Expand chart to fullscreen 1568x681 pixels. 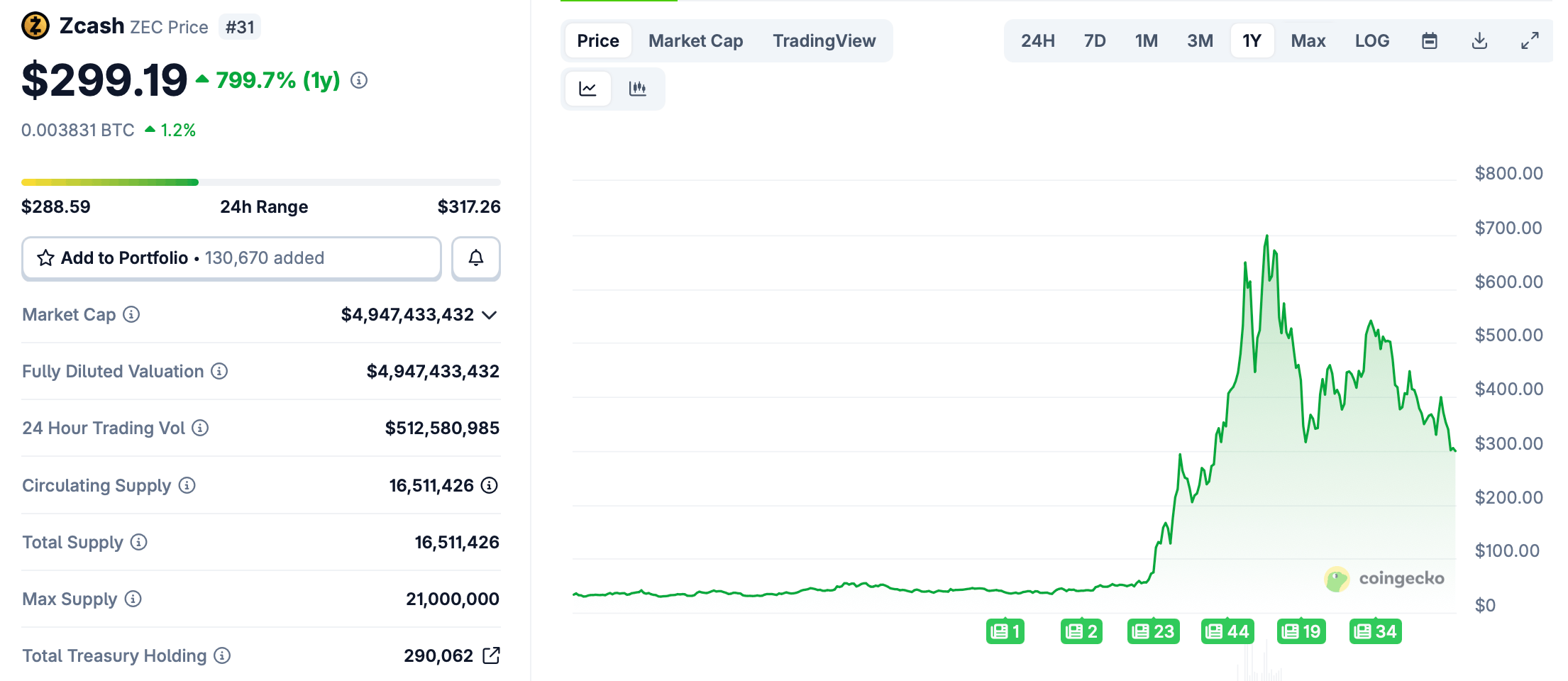pyautogui.click(x=1530, y=41)
